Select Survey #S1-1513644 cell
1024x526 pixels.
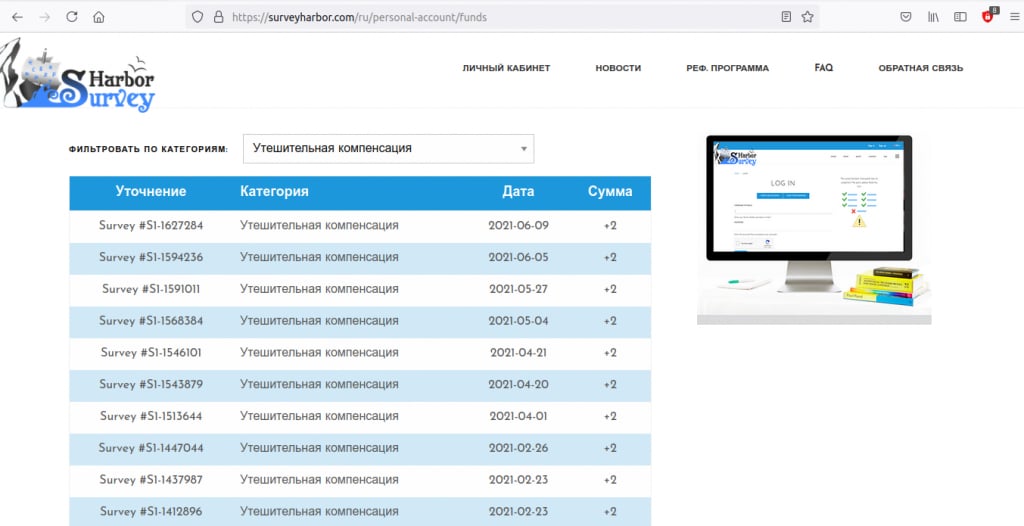point(151,416)
